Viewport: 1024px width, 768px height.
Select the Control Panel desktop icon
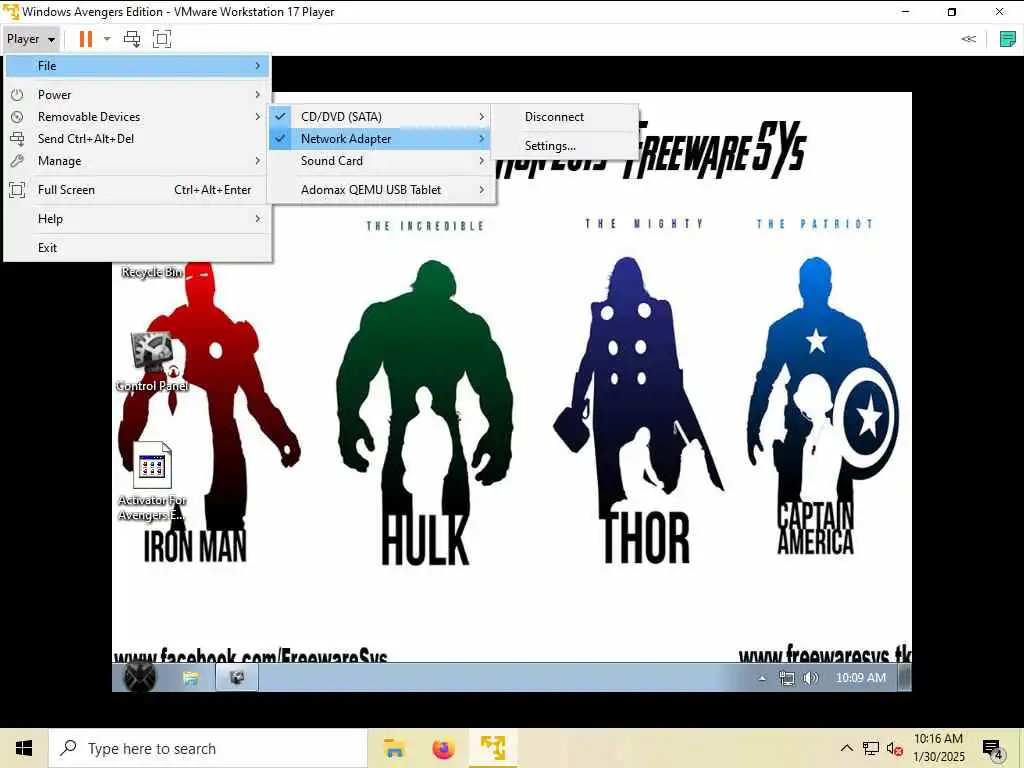[152, 361]
